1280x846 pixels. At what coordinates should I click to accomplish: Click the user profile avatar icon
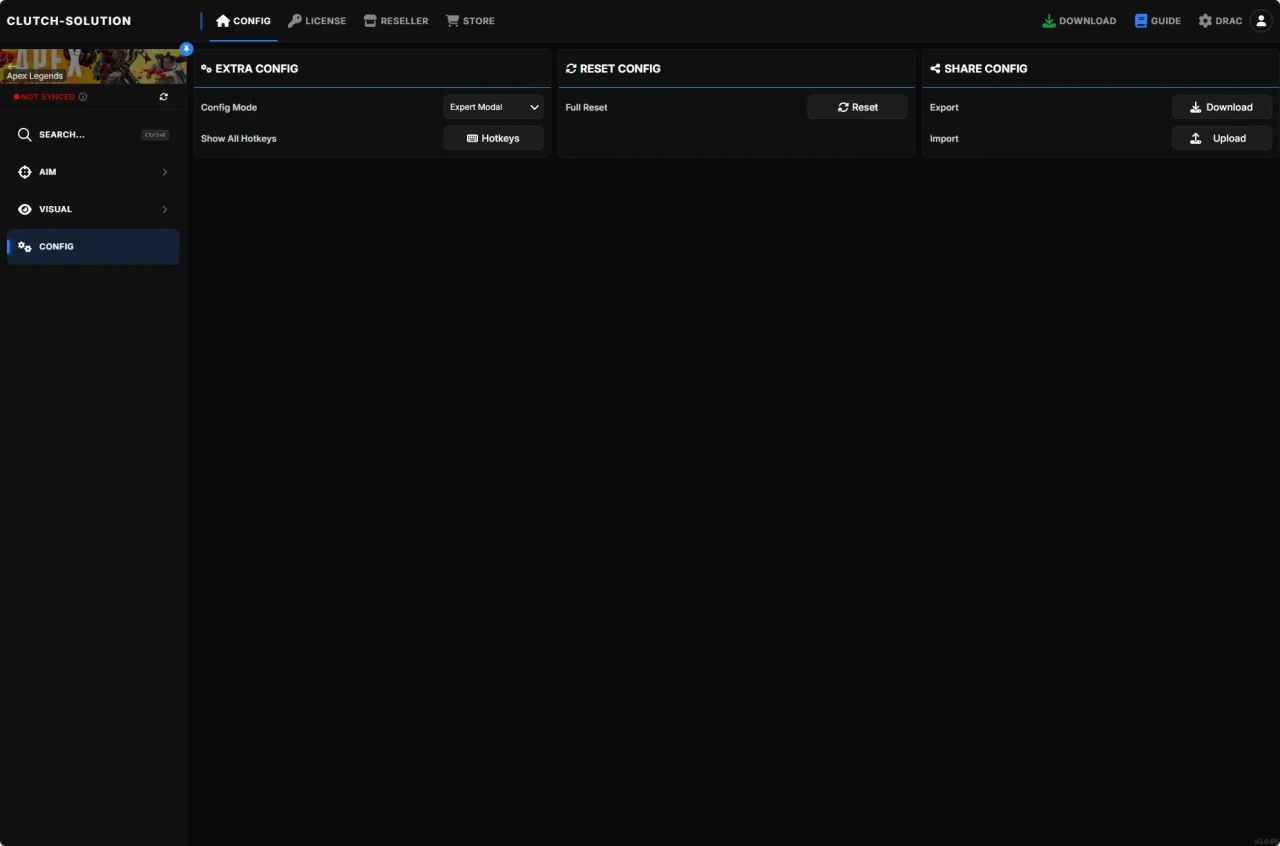click(x=1260, y=20)
